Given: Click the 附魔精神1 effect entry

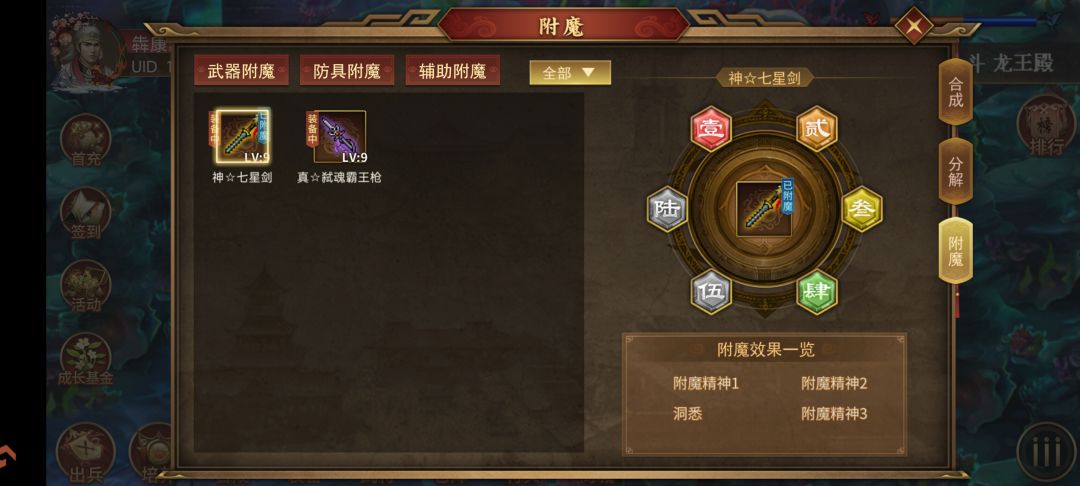Looking at the screenshot, I should tap(706, 383).
